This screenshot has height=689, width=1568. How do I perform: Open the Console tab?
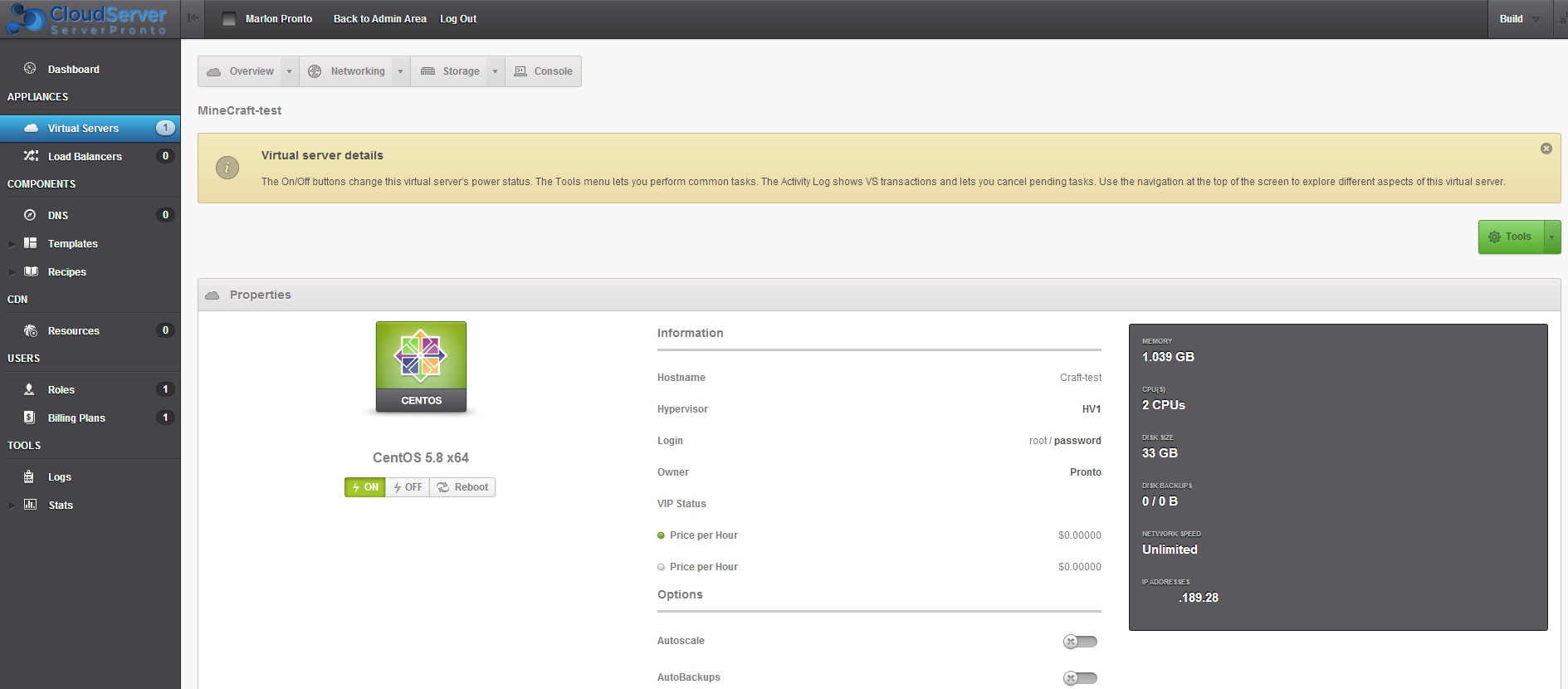click(x=543, y=71)
